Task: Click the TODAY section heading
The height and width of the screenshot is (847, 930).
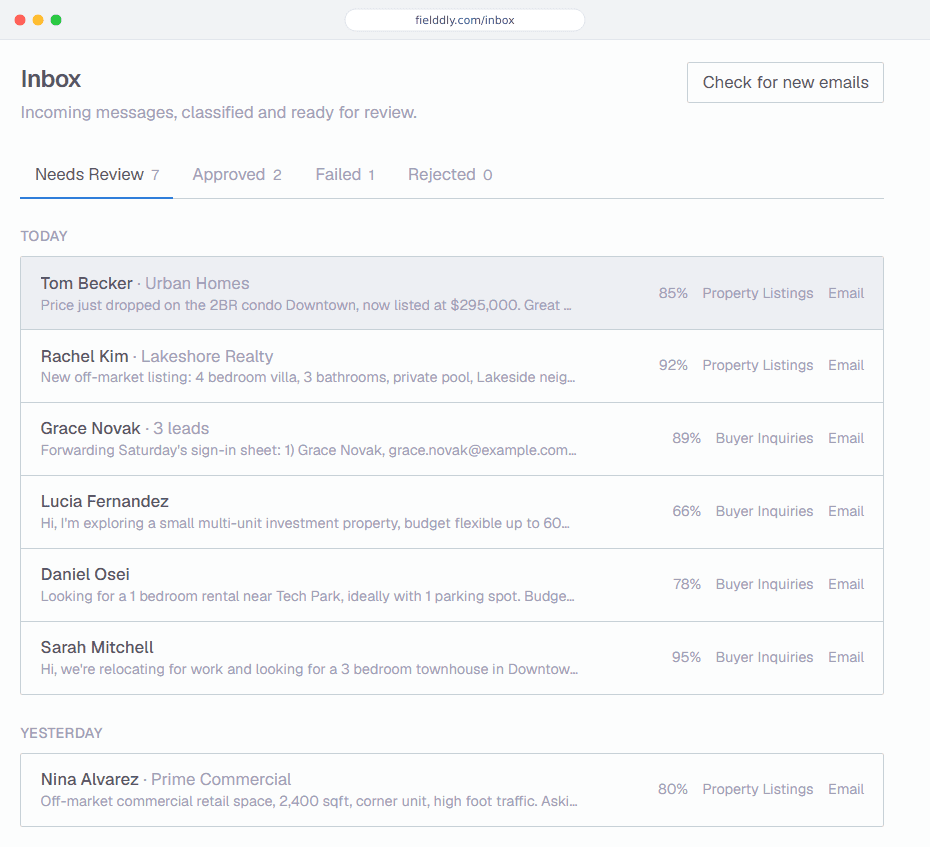Action: tap(44, 236)
